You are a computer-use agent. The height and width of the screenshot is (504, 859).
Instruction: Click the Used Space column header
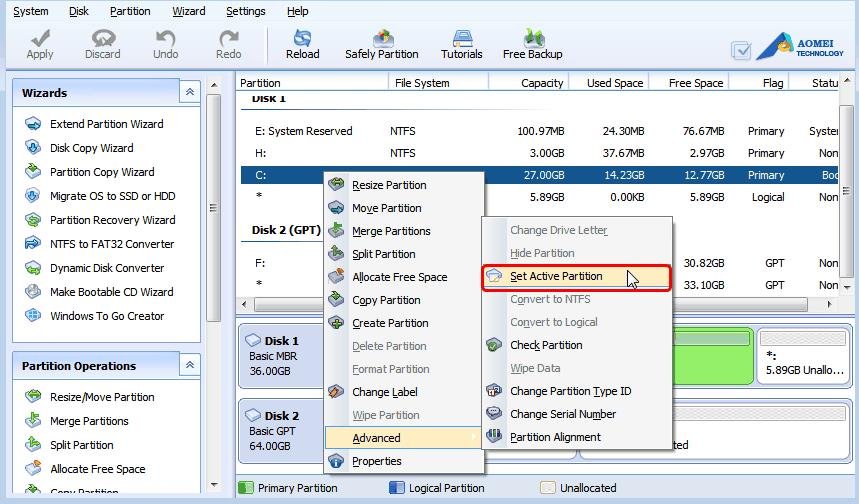(x=609, y=83)
